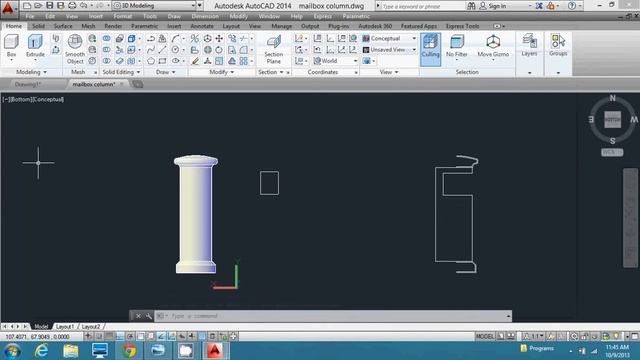640x360 pixels.
Task: Select the Line tool in Draw panel
Action: click(162, 50)
